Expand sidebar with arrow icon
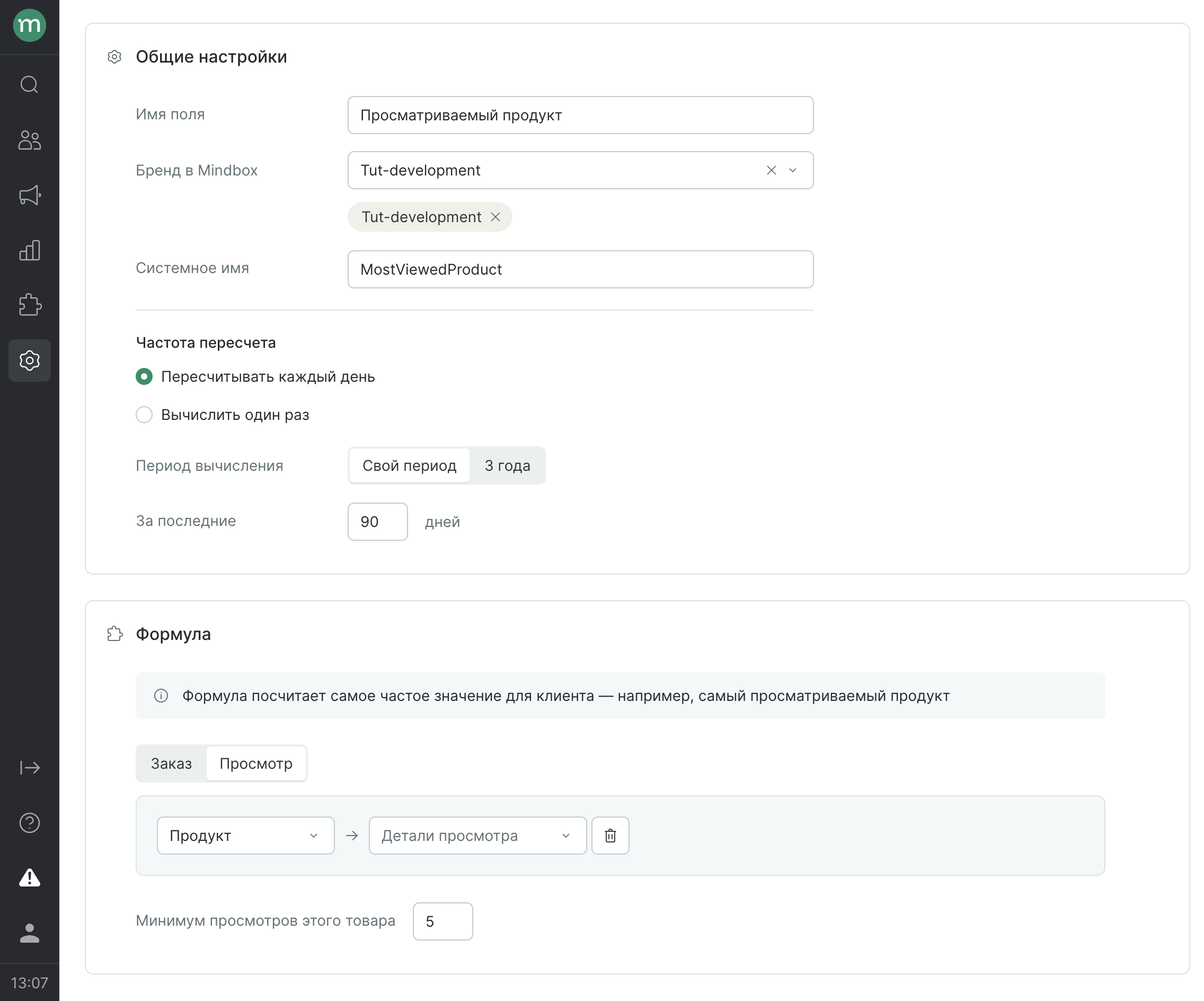The height and width of the screenshot is (1001, 1204). pyautogui.click(x=29, y=768)
